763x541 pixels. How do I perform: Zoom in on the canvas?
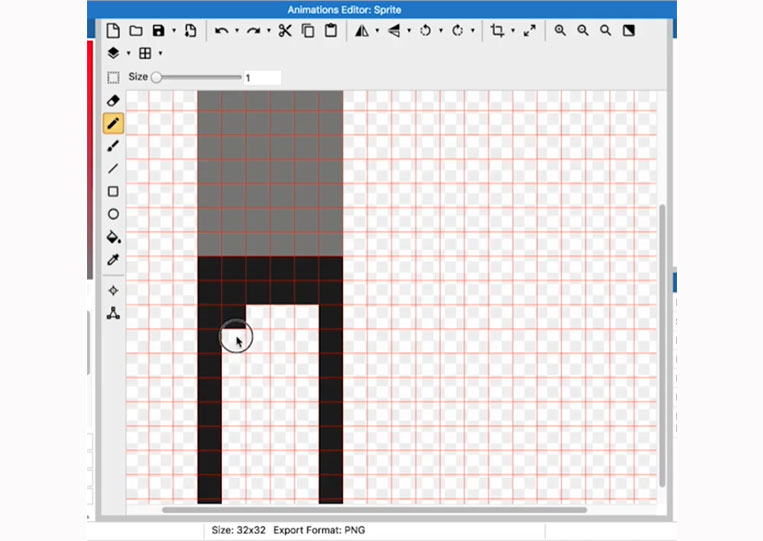560,31
